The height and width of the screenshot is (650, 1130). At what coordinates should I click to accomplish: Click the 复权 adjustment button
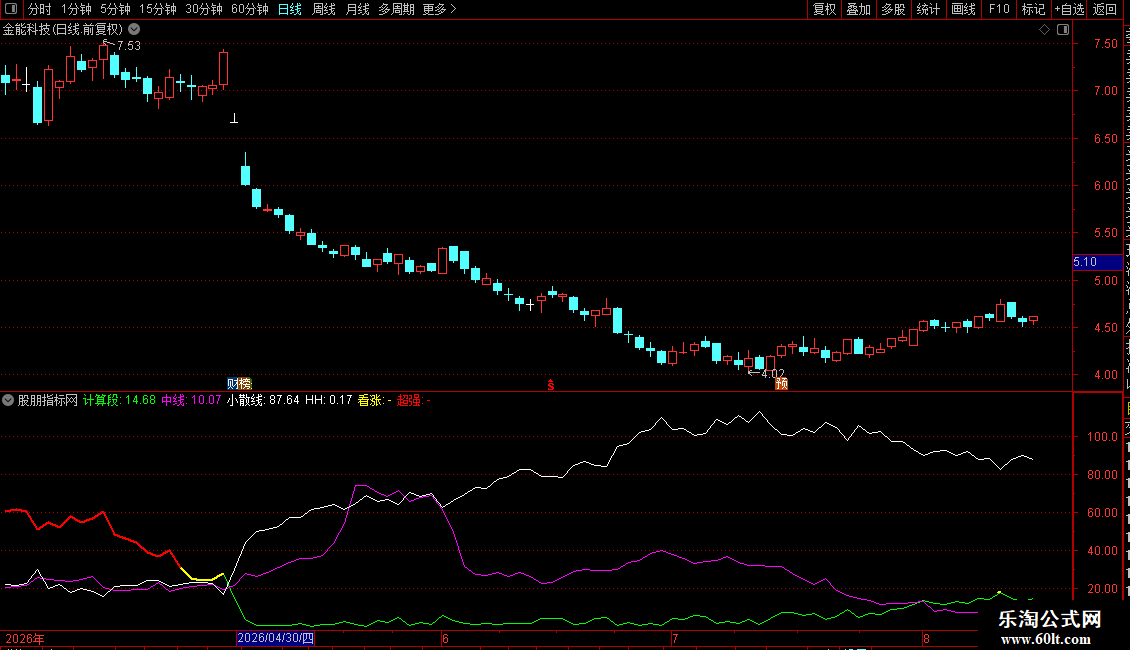point(824,9)
